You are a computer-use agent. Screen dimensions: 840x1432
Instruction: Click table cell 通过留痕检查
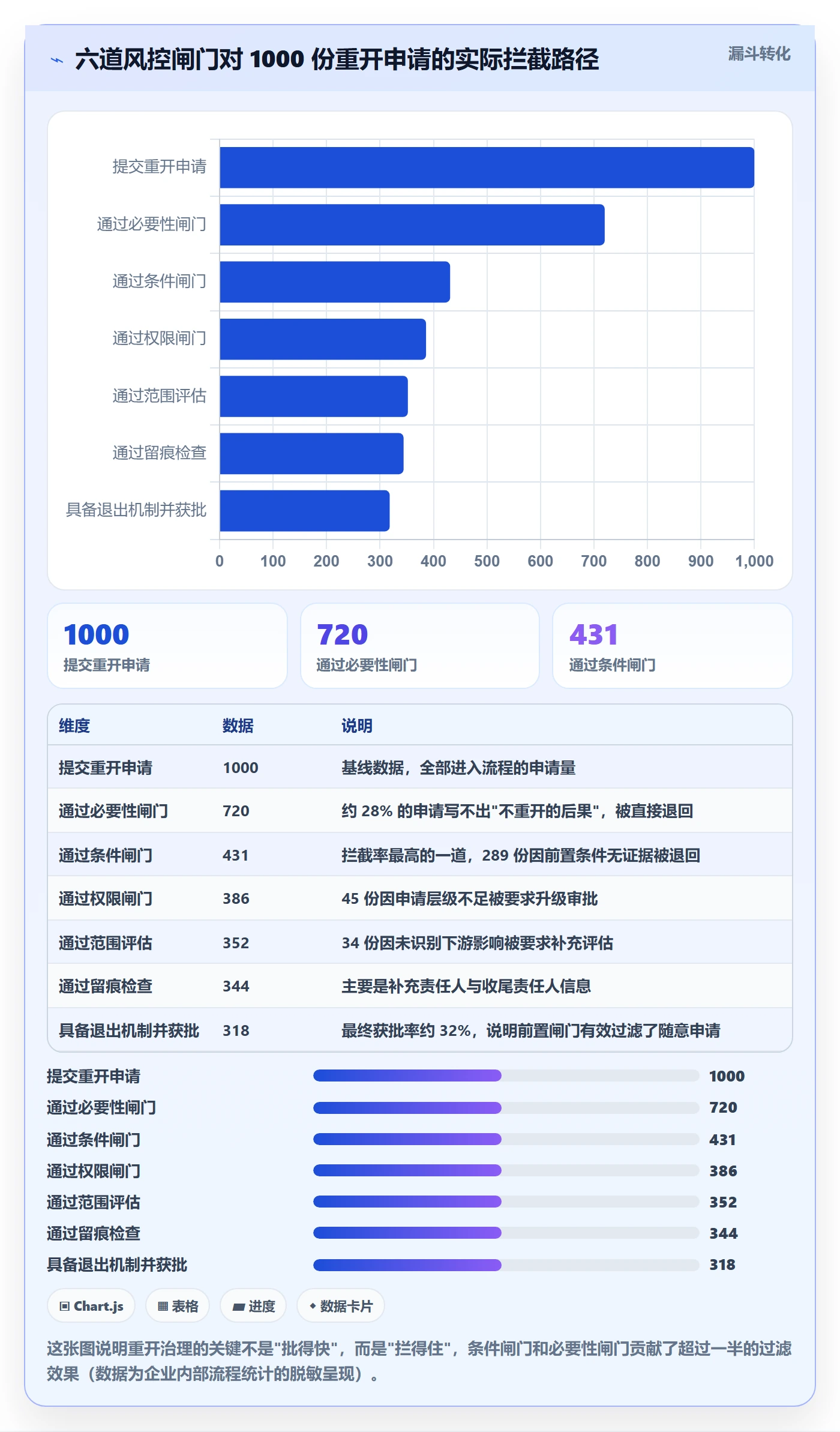tap(106, 986)
